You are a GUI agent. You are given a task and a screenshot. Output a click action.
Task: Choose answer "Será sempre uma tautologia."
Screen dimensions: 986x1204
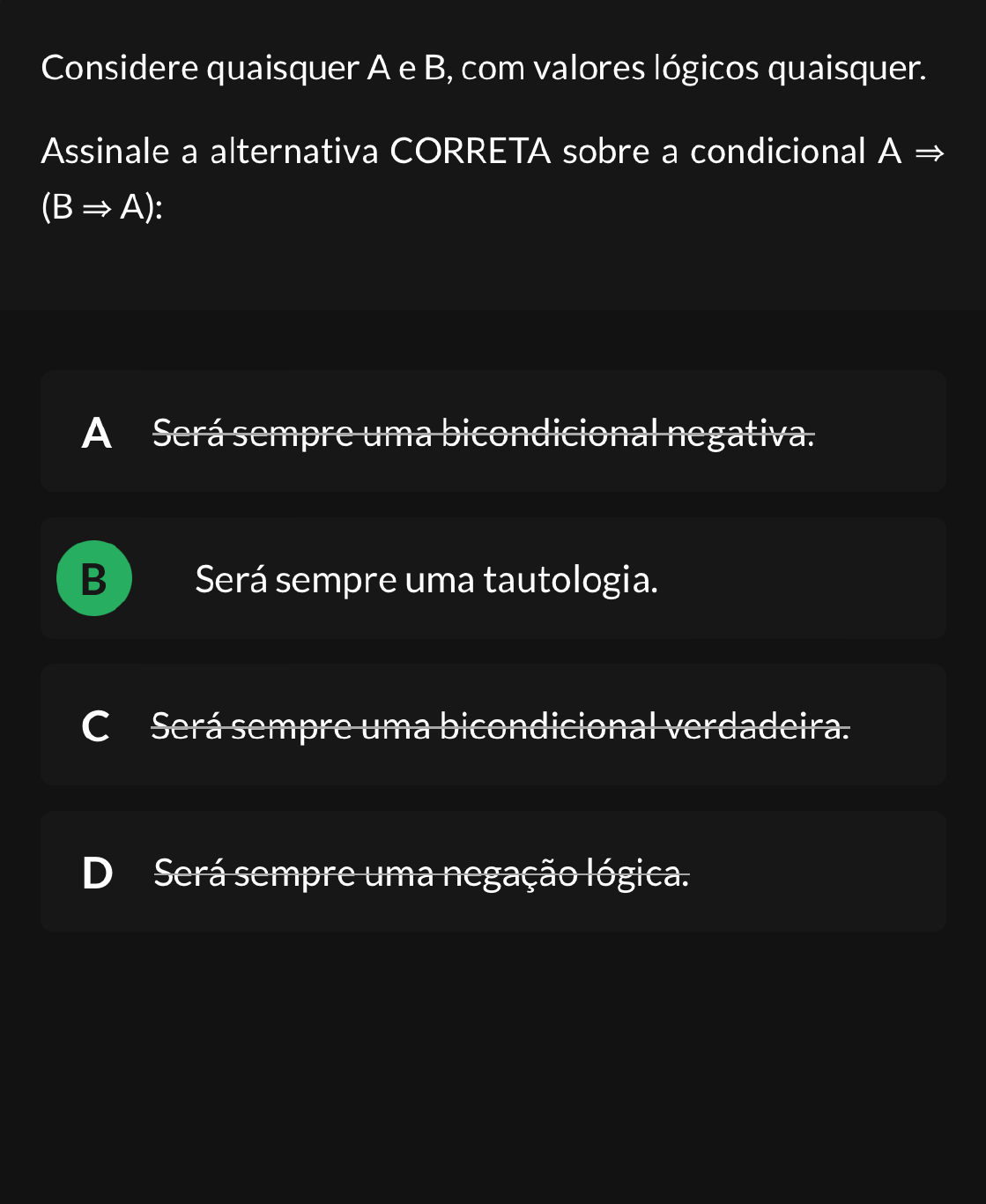[426, 580]
